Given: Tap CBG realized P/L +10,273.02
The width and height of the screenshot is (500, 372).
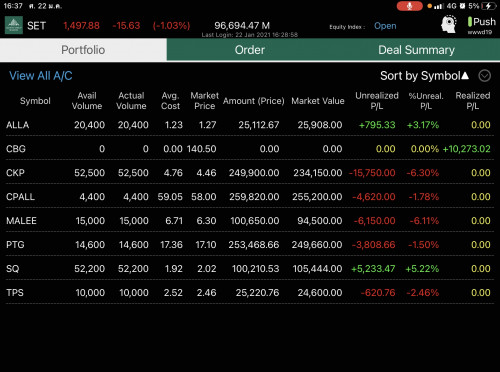Looking at the screenshot, I should pos(466,149).
